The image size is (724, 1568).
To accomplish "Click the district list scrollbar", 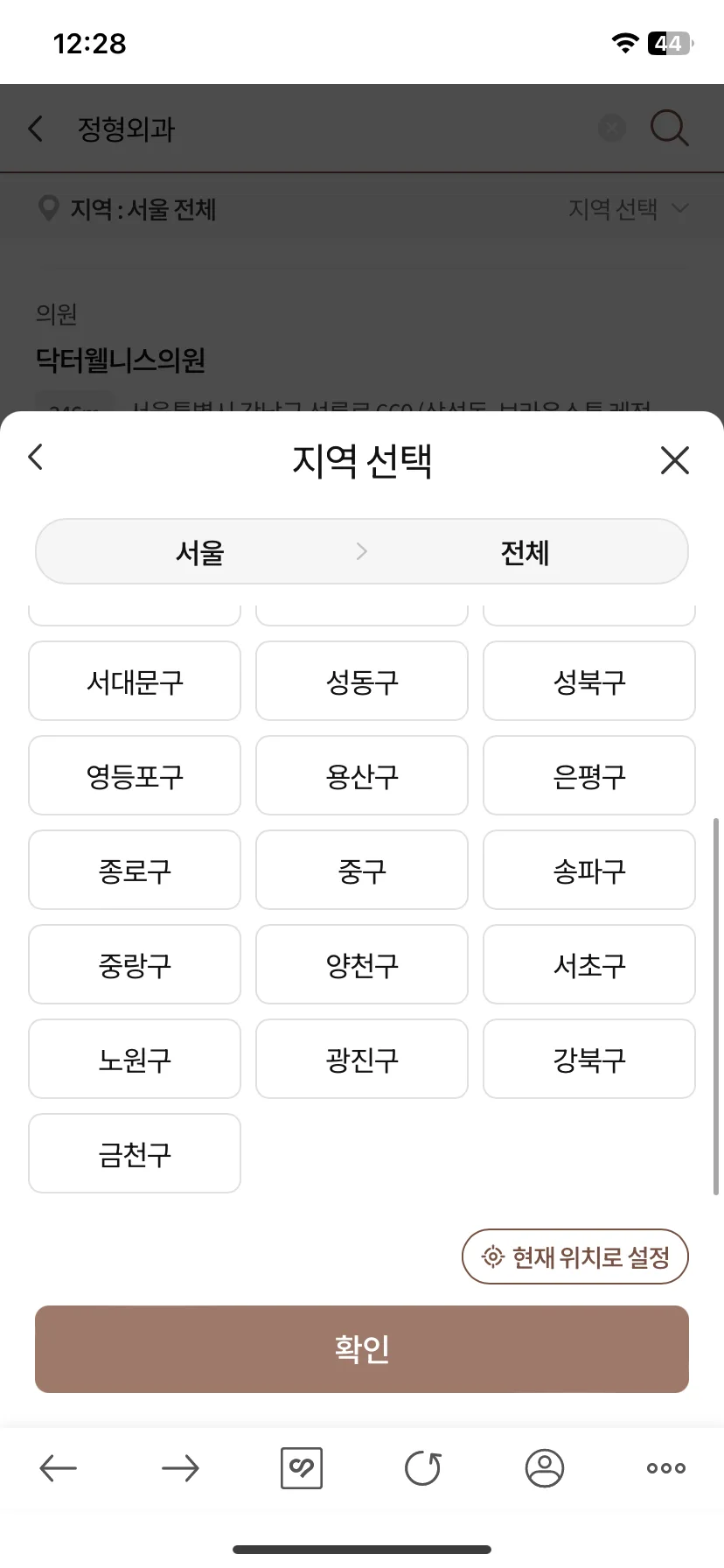I will 716,1006.
